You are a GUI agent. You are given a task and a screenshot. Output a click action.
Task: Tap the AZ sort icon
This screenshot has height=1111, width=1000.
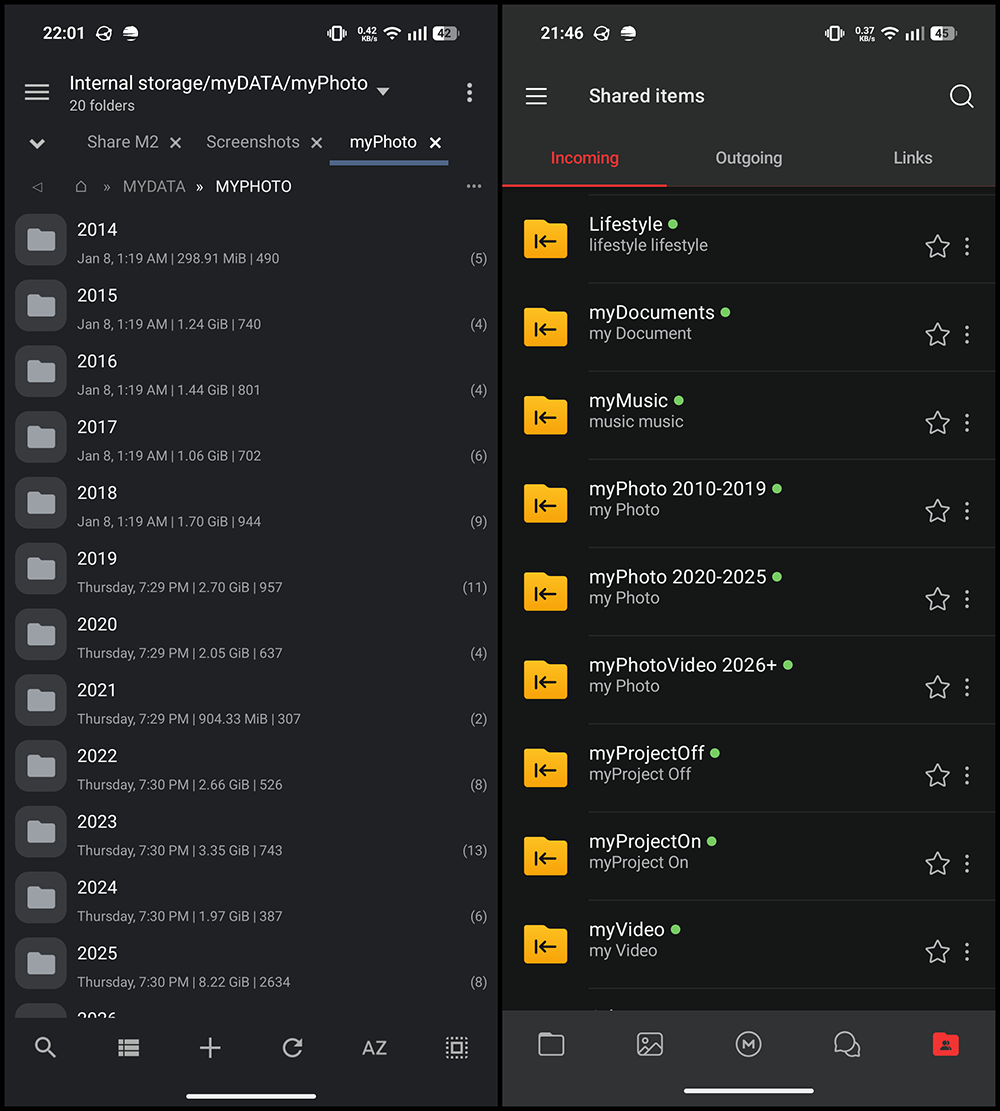pos(374,1047)
